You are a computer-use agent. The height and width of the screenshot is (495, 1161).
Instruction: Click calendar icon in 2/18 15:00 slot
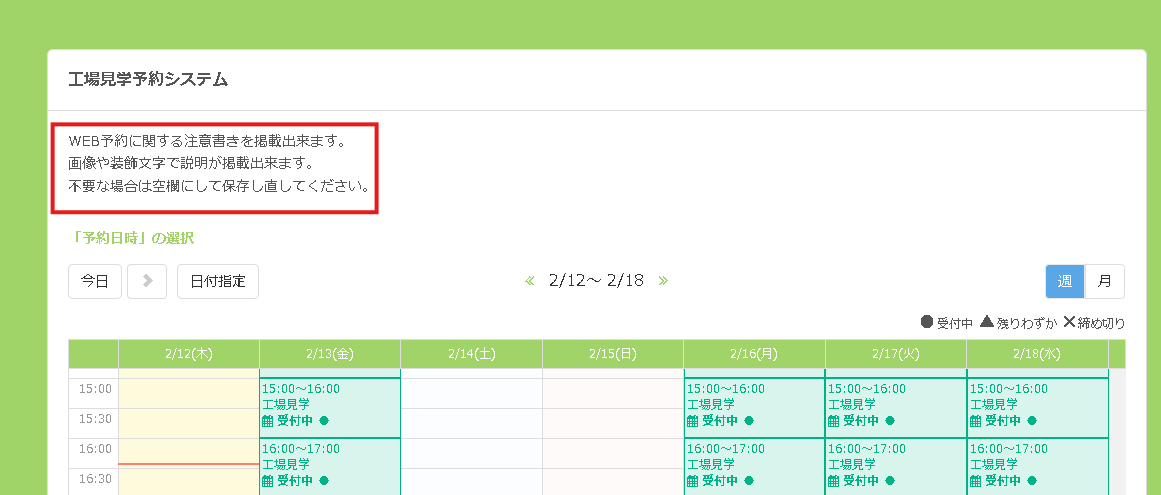(976, 421)
